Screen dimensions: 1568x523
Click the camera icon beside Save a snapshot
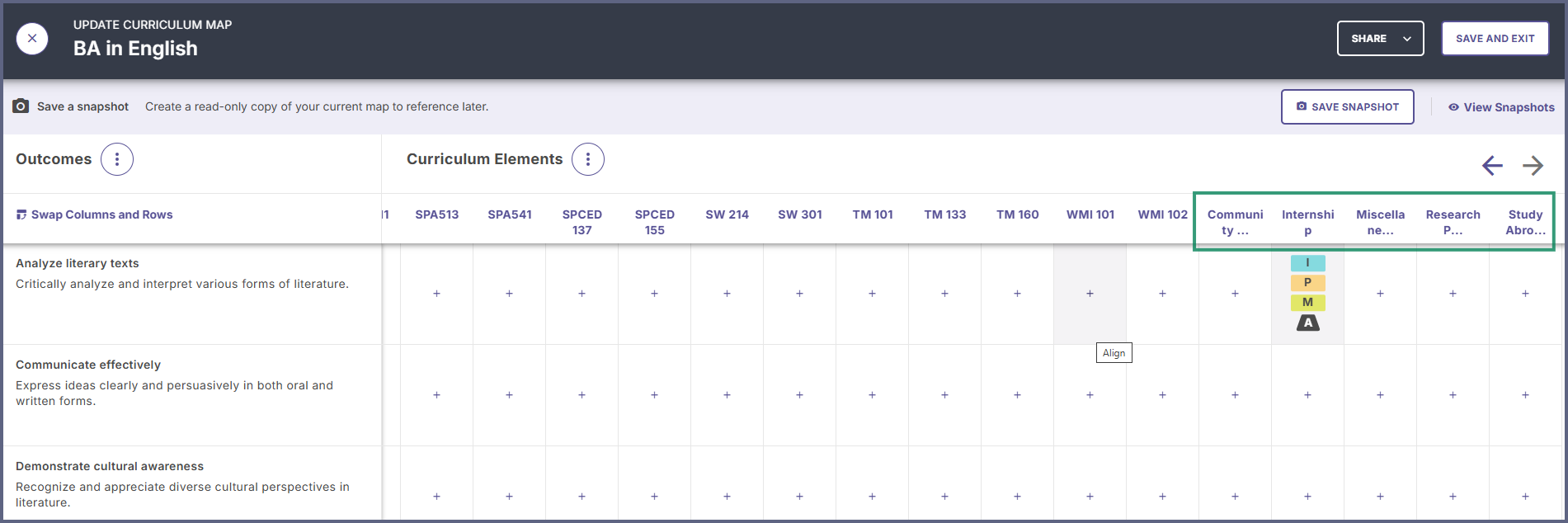(x=21, y=106)
